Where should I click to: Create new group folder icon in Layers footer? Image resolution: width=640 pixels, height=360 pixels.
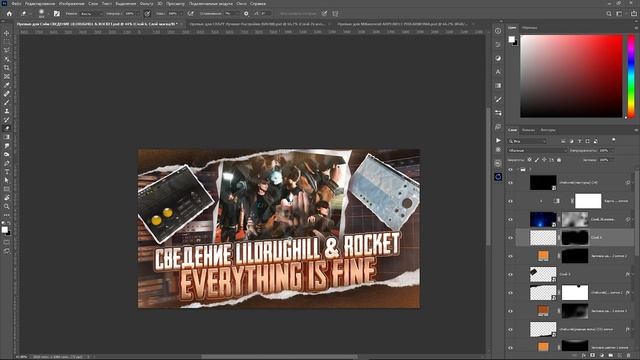pos(611,356)
